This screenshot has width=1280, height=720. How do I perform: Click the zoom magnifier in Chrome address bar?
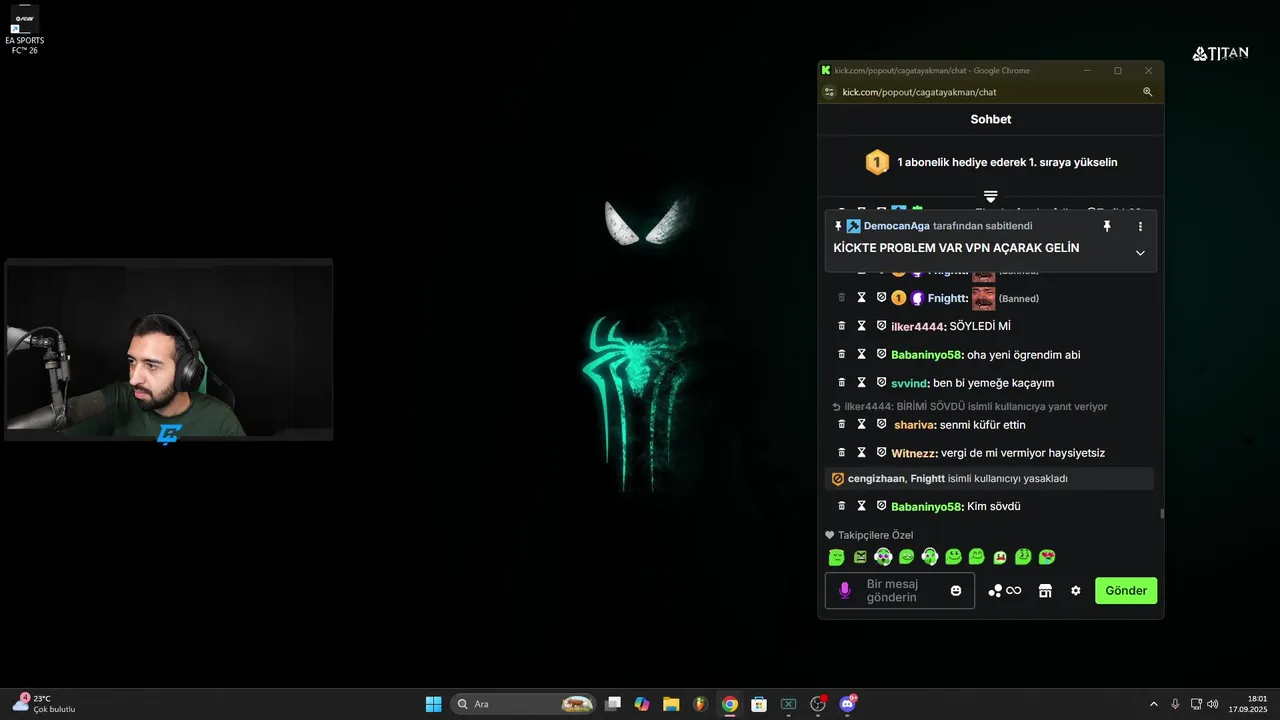click(x=1148, y=92)
